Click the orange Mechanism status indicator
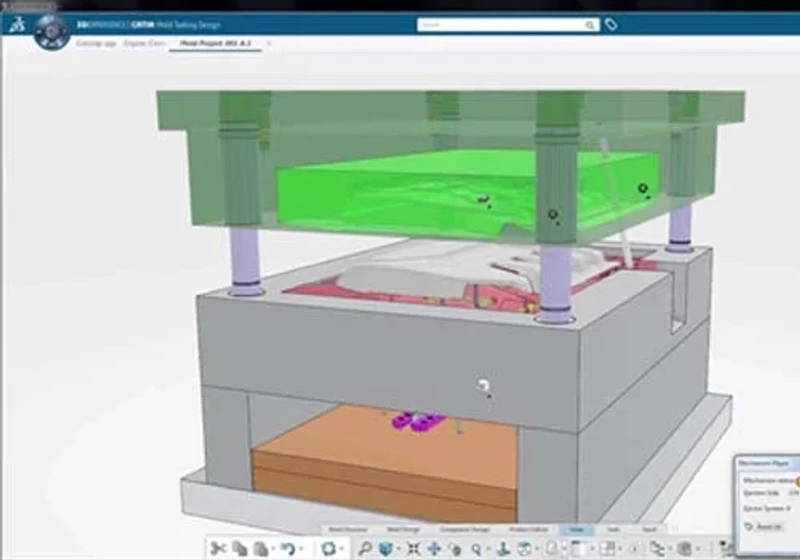The width and height of the screenshot is (800, 560). (x=797, y=481)
